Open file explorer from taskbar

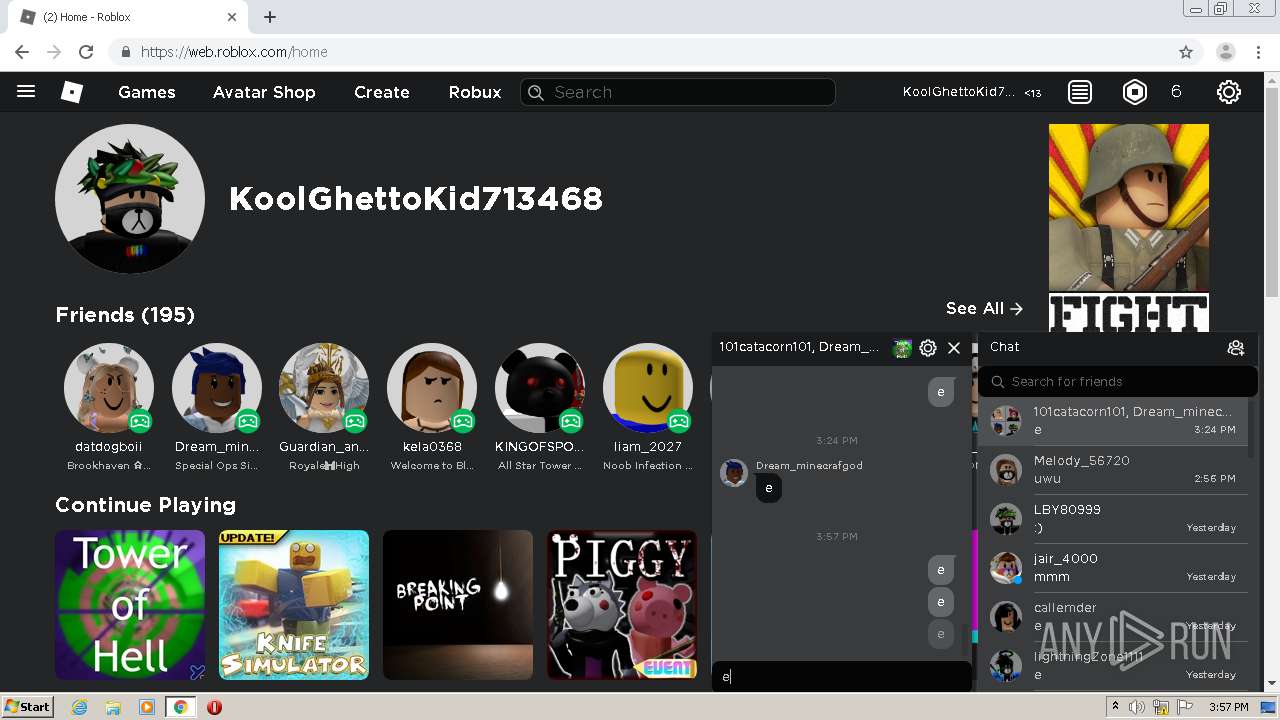point(114,707)
